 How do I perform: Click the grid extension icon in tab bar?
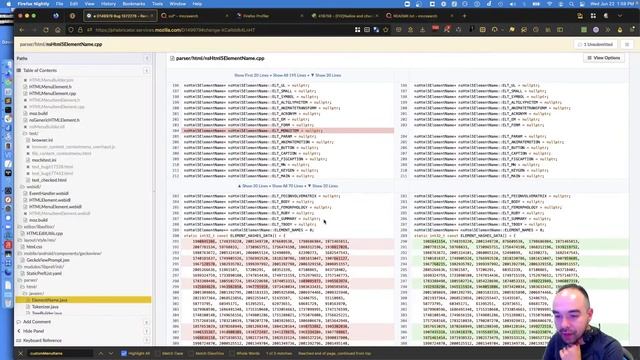tap(593, 16)
